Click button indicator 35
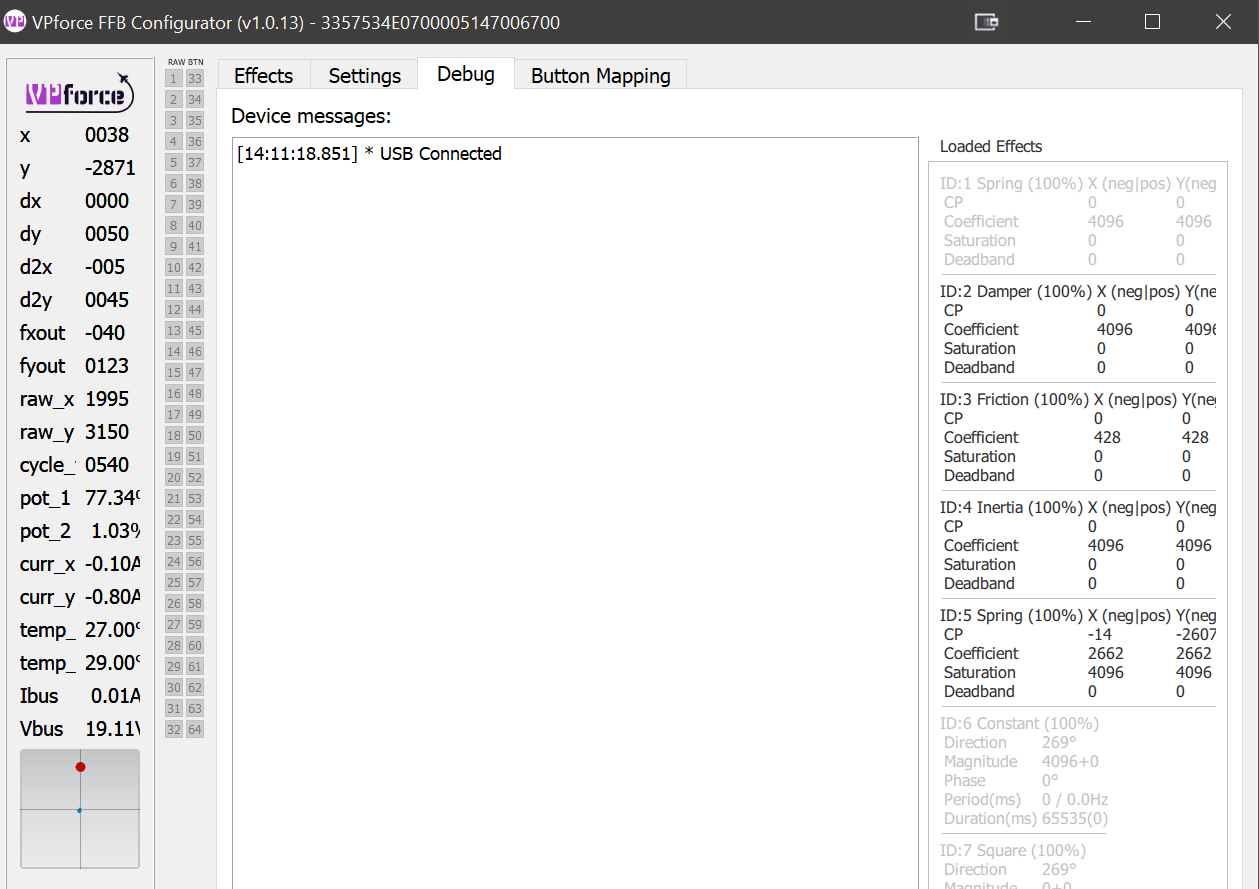 195,120
